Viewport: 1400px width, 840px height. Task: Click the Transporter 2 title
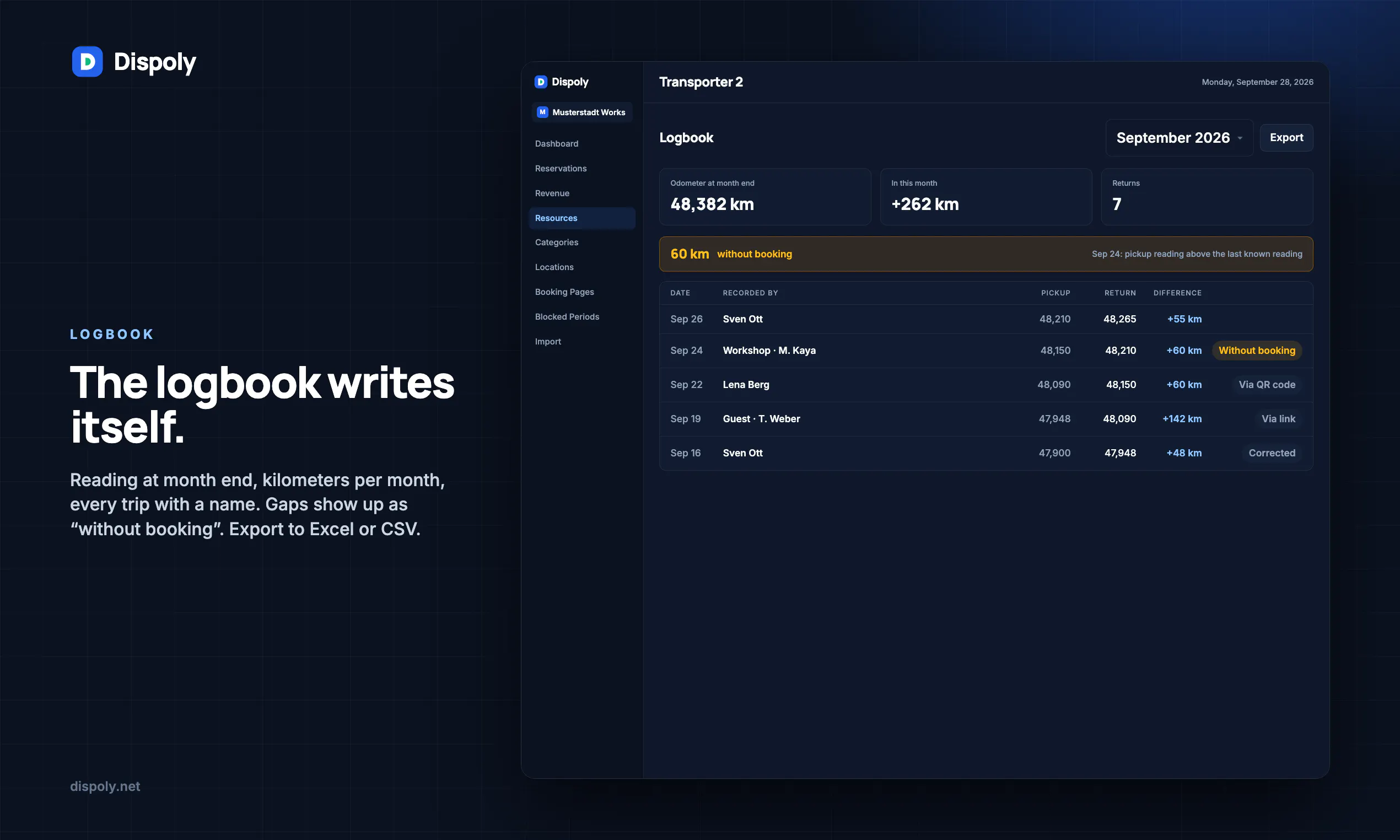[701, 82]
